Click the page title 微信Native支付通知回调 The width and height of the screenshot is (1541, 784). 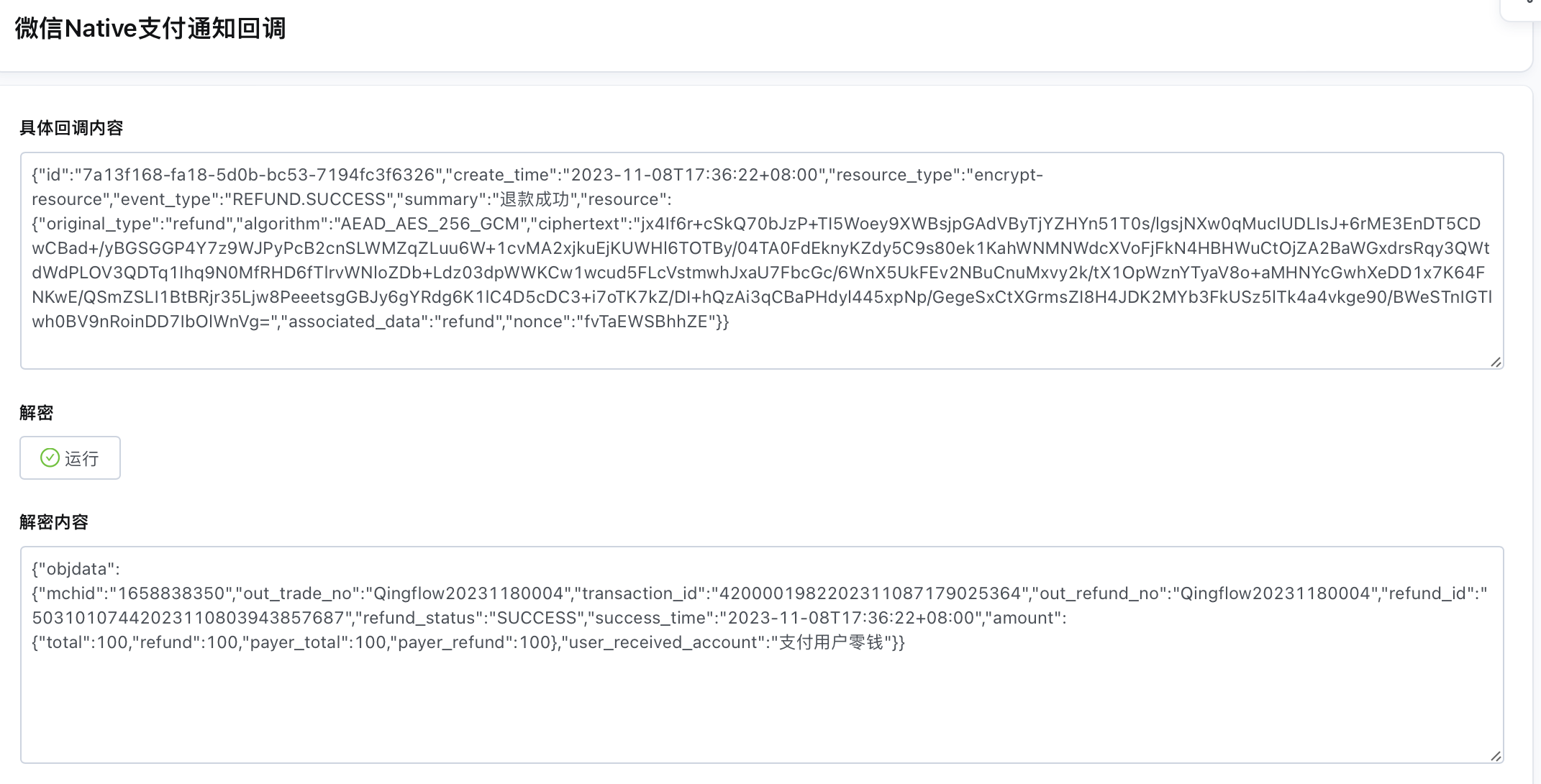tap(150, 28)
